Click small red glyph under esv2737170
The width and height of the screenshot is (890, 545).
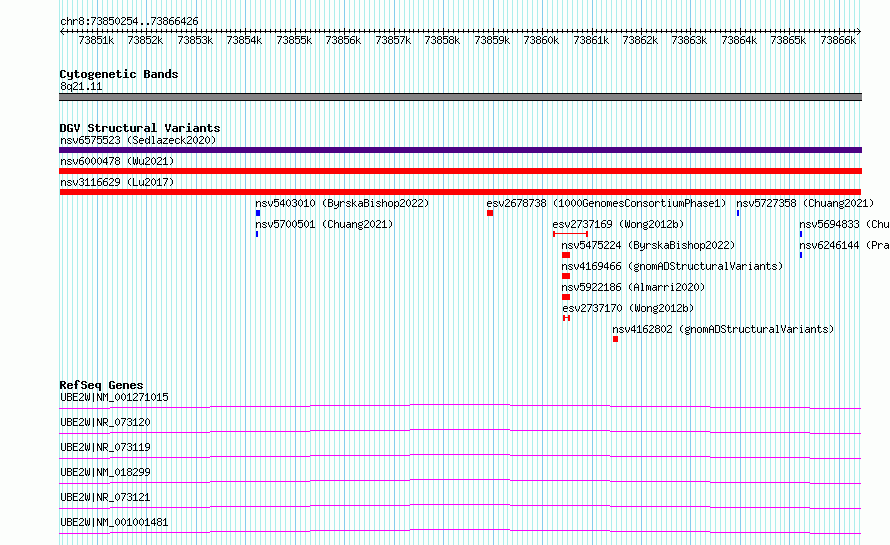click(x=566, y=318)
